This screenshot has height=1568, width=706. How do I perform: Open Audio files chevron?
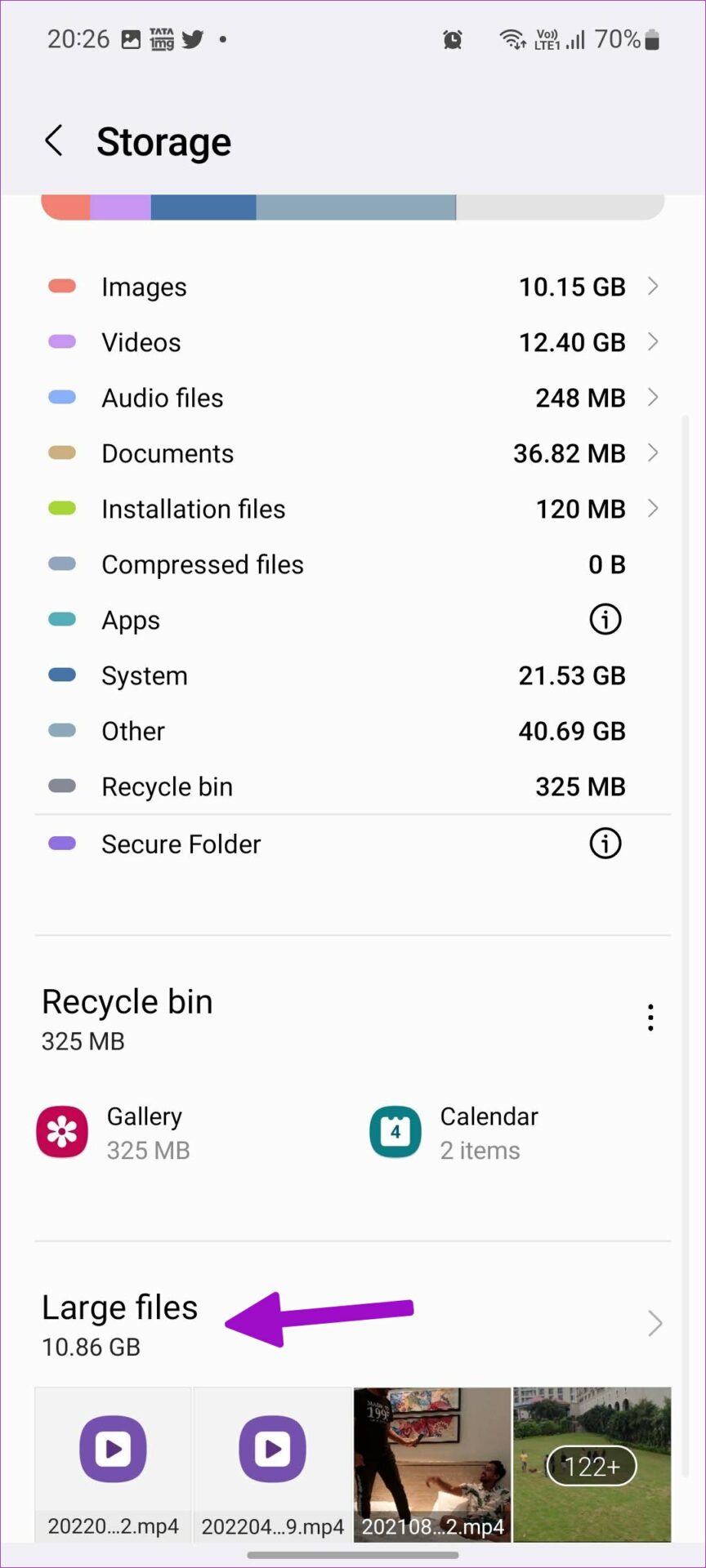pos(652,398)
